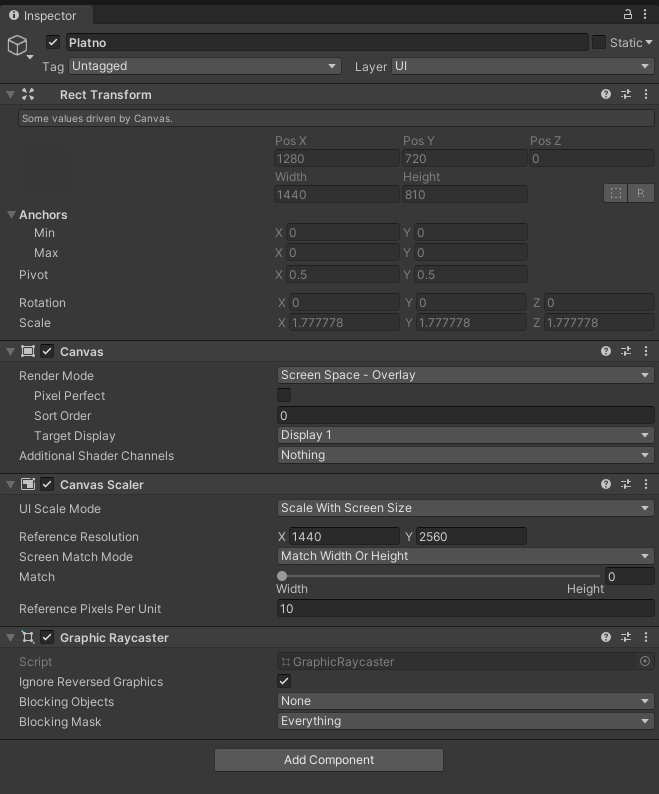The width and height of the screenshot is (659, 794).
Task: Click the Raw edit mode R button
Action: coord(641,193)
